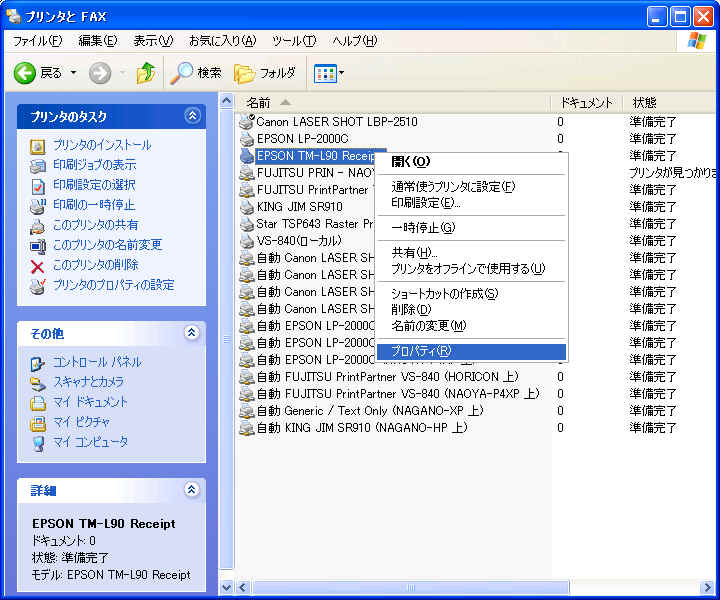
Task: Click the コントロール パネル icon
Action: [x=38, y=364]
